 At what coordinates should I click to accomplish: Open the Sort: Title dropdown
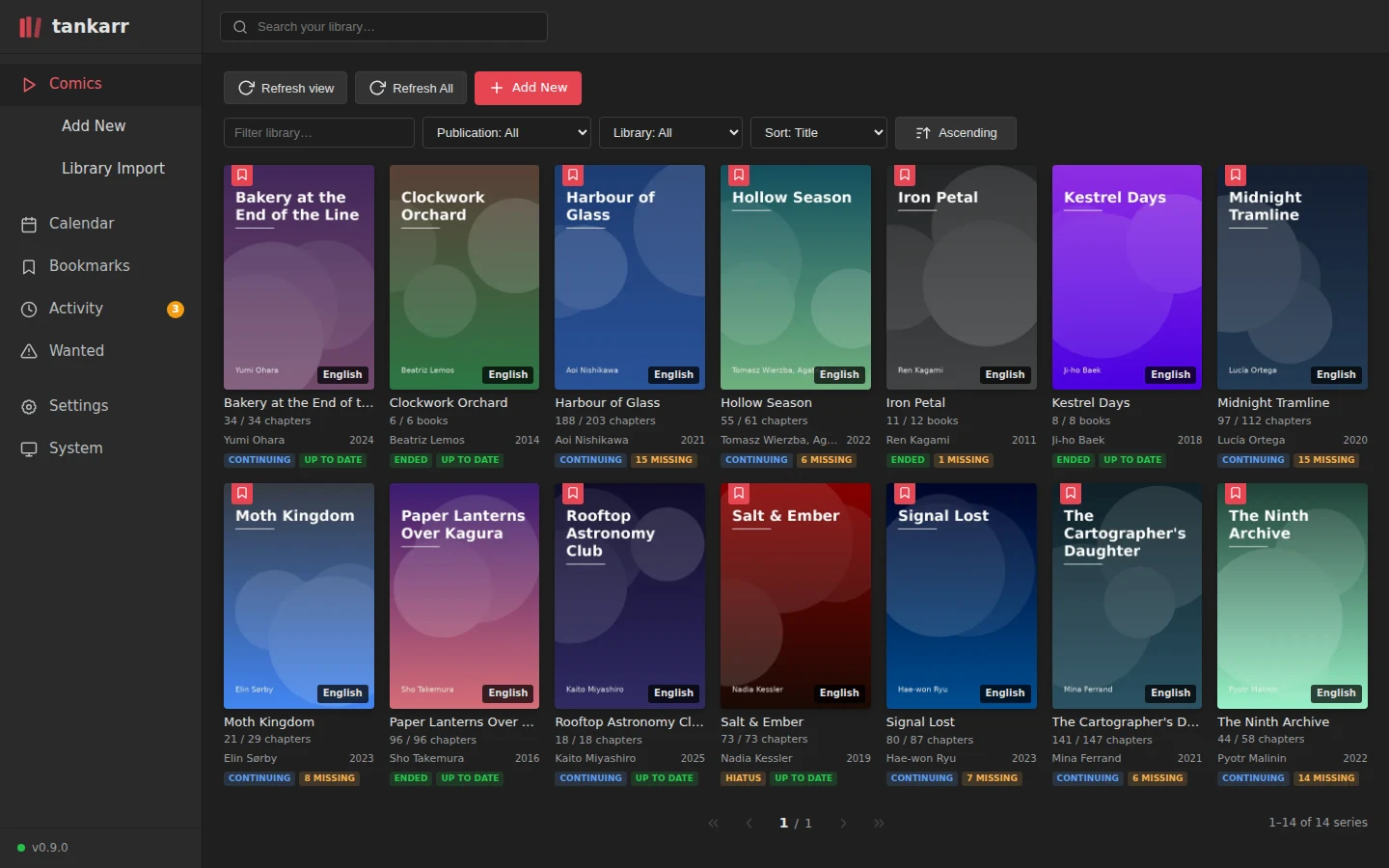tap(819, 133)
